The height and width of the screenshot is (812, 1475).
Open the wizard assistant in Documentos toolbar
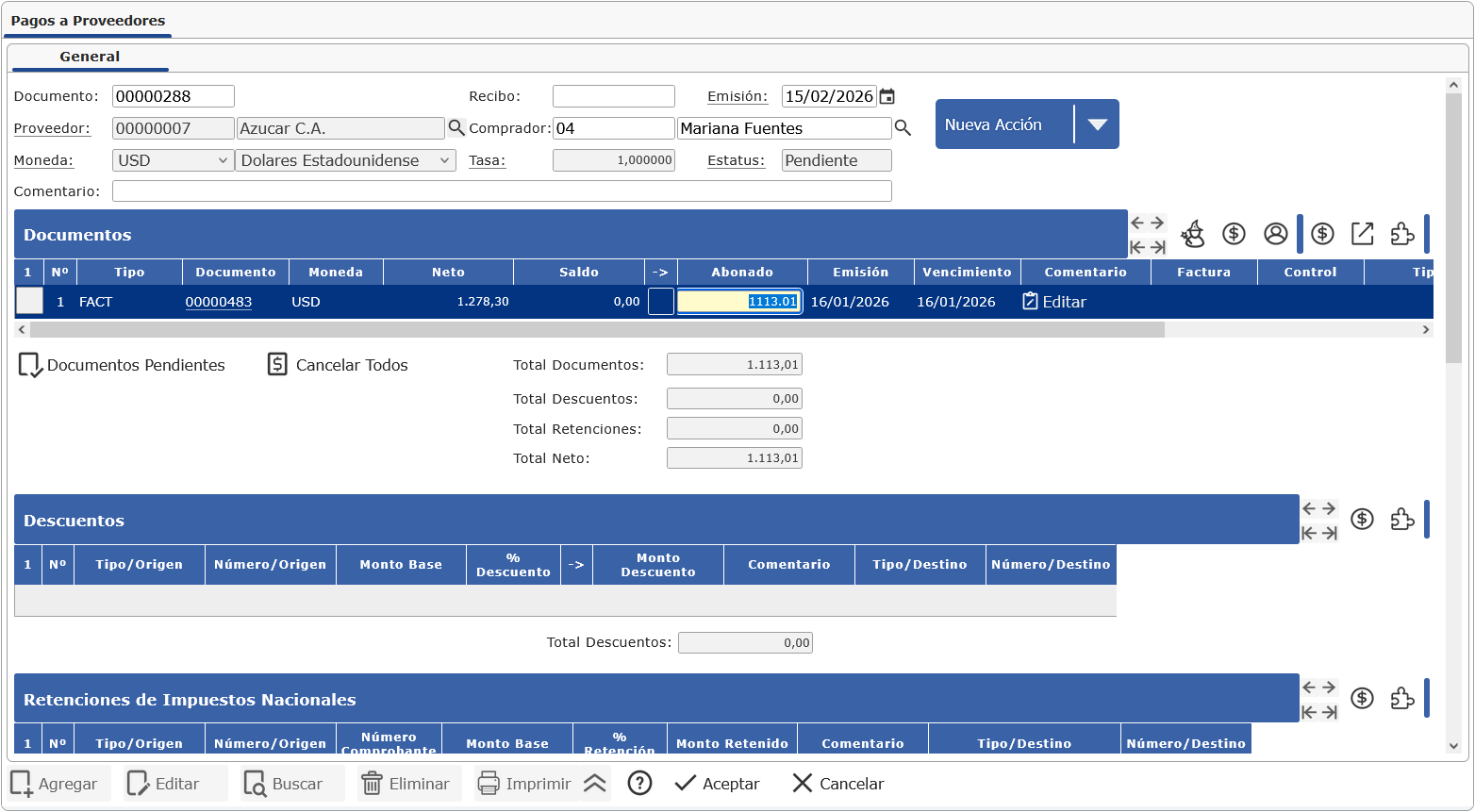[x=1193, y=234]
